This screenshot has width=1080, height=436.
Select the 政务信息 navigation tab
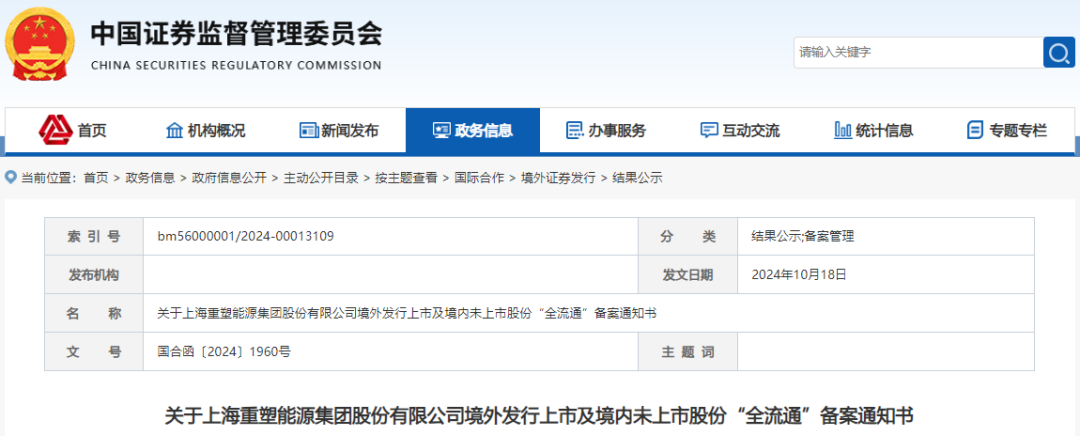point(472,129)
